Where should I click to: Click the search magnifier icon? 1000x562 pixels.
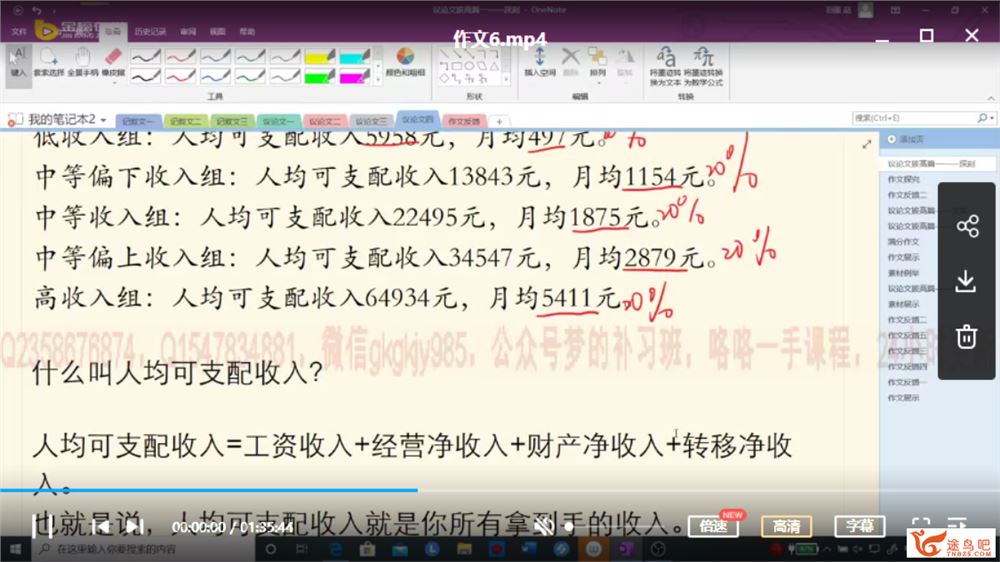pyautogui.click(x=982, y=118)
